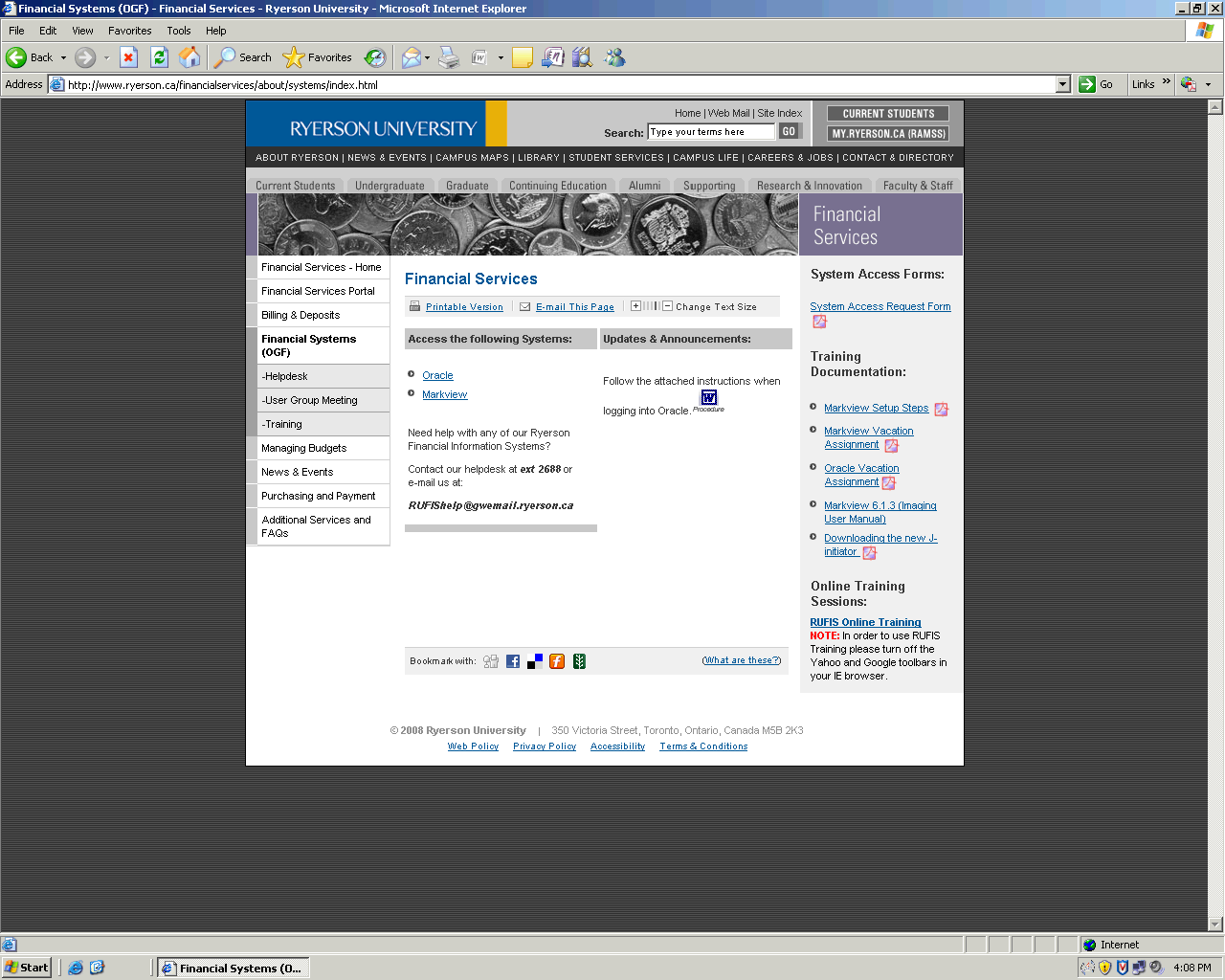Click the site search GO button
The height and width of the screenshot is (980, 1225).
click(x=789, y=132)
